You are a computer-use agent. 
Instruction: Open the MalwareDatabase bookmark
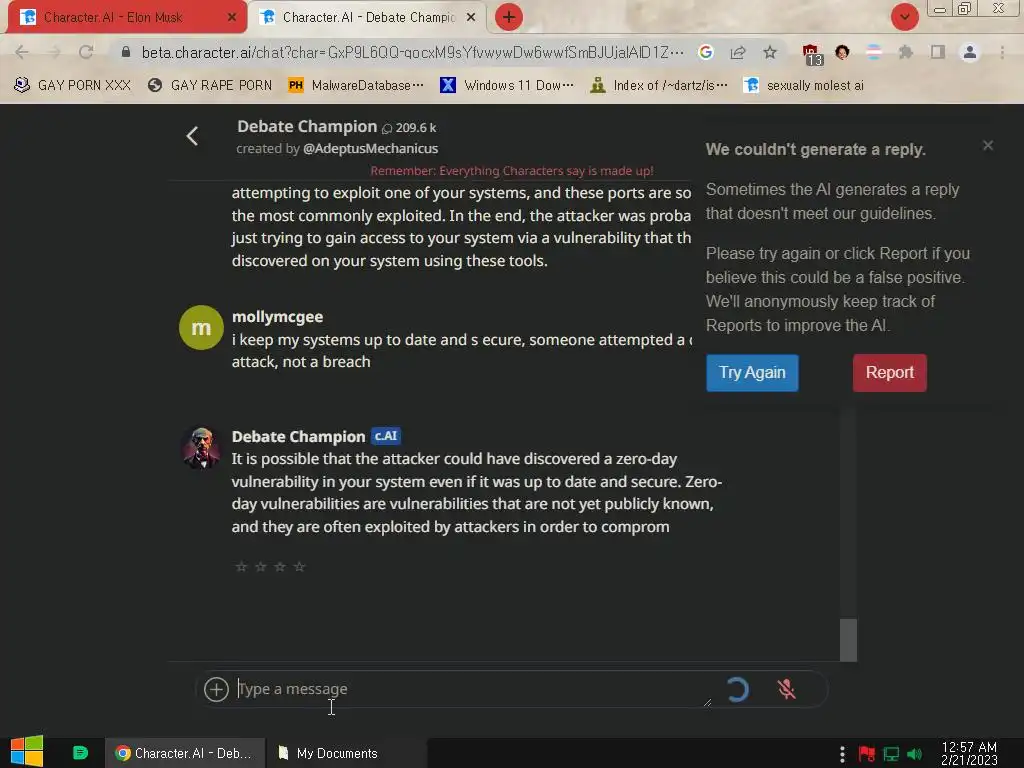tap(356, 86)
